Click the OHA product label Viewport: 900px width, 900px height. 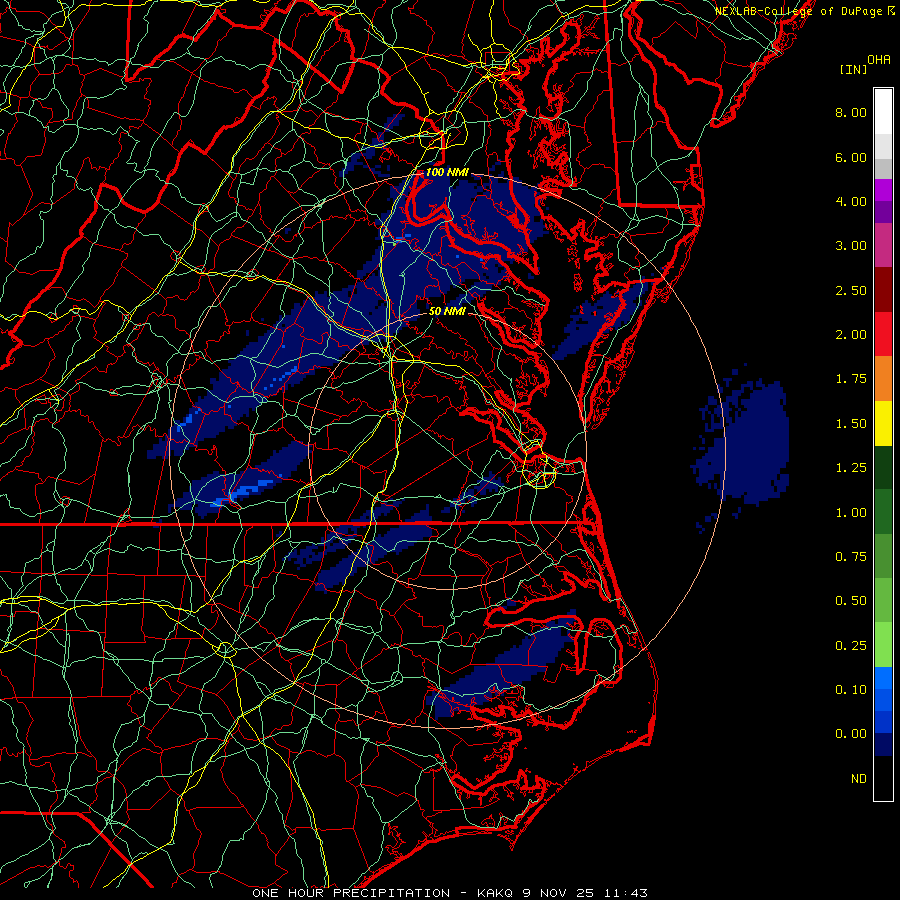(879, 60)
